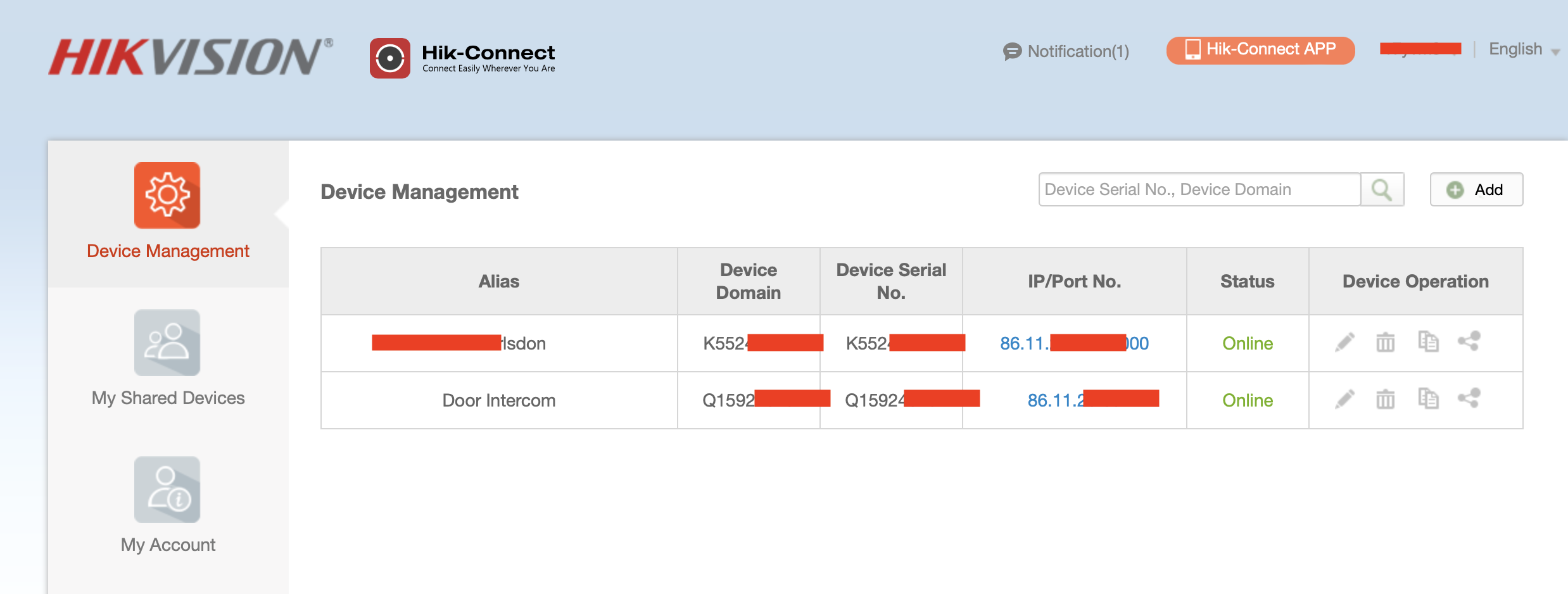Click the Notification message icon

(1011, 51)
